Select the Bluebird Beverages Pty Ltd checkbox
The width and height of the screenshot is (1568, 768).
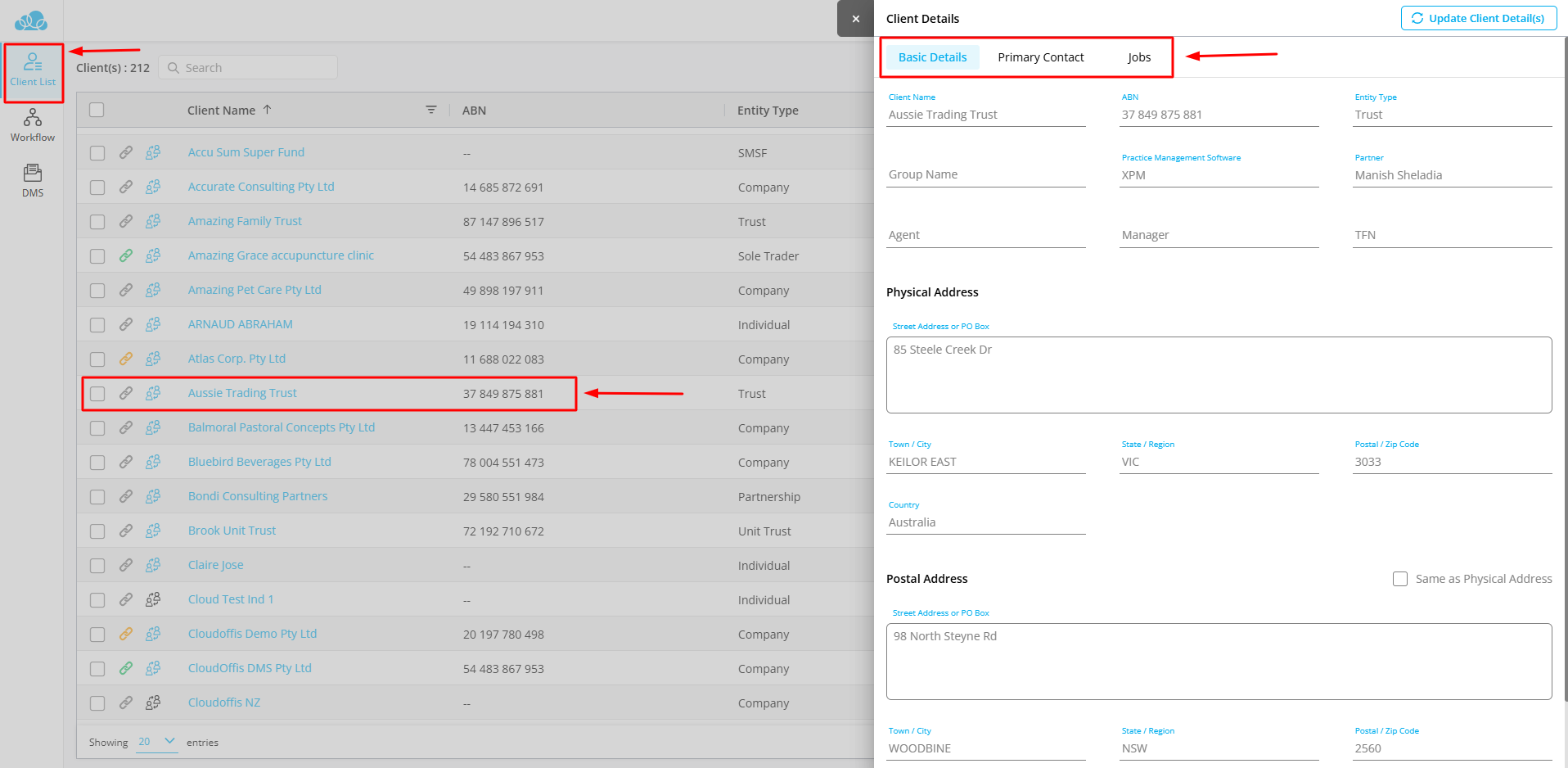[97, 463]
